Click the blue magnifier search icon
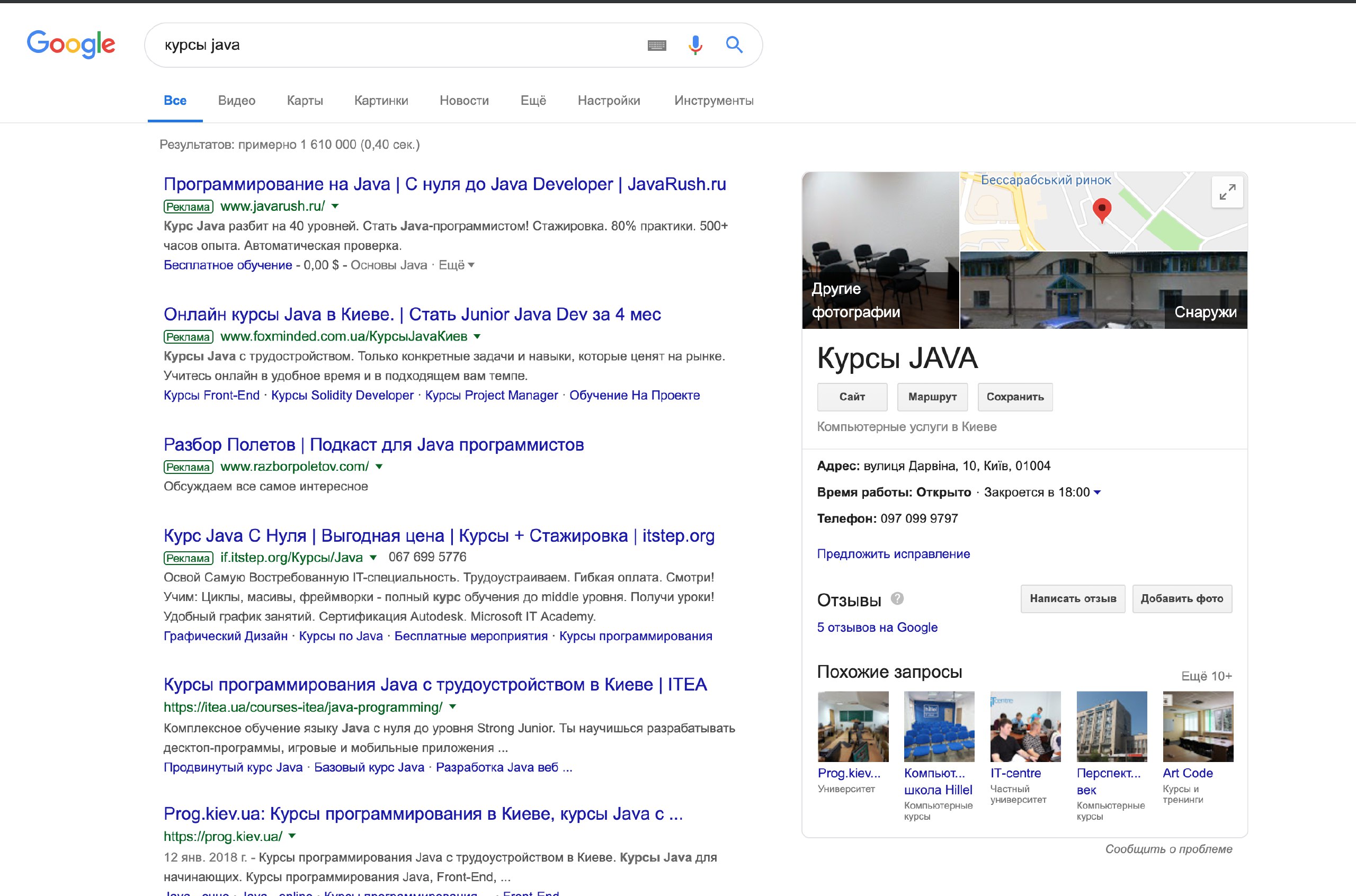 pyautogui.click(x=734, y=44)
